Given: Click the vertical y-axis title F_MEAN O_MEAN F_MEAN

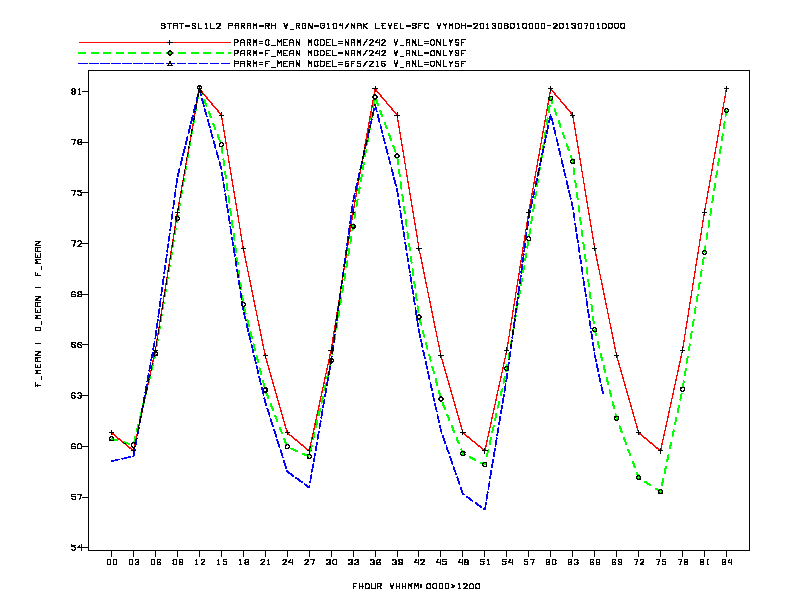Looking at the screenshot, I should coord(38,314).
